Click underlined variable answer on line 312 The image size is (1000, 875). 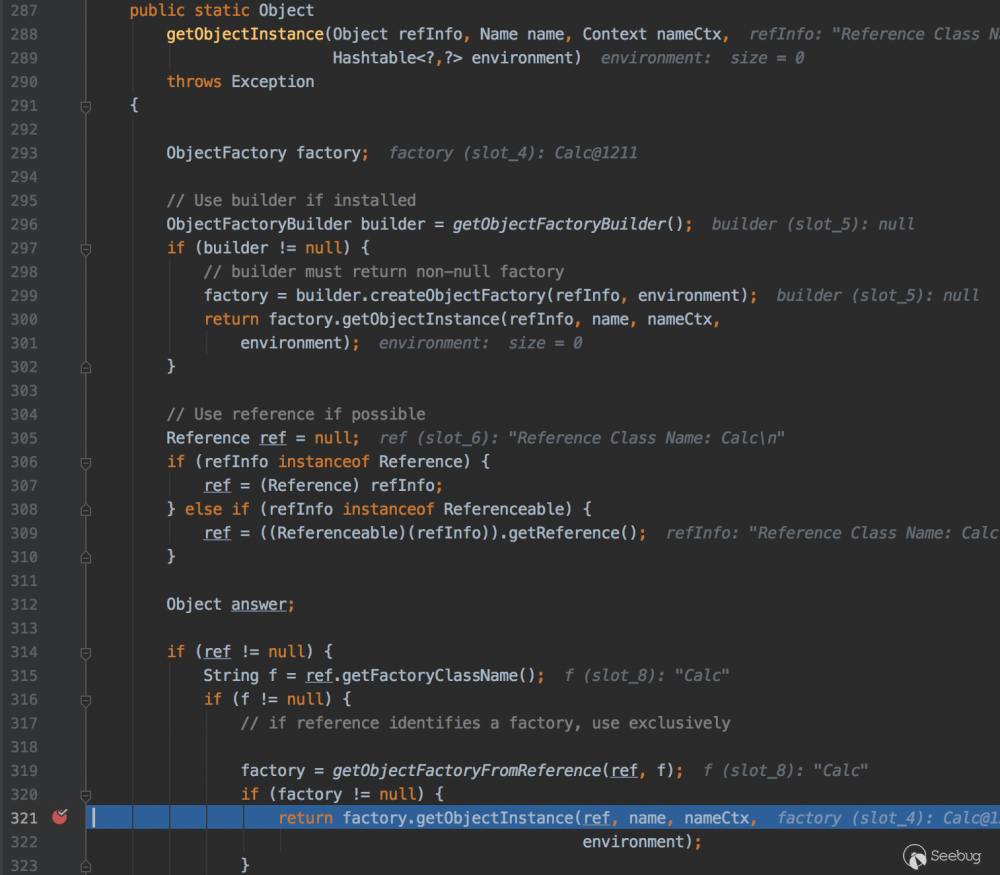point(260,604)
